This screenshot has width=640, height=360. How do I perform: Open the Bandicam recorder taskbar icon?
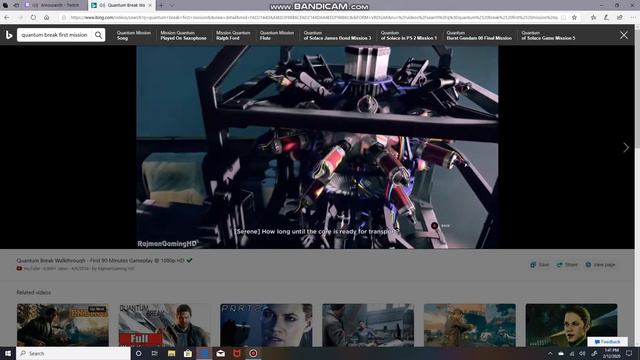pyautogui.click(x=253, y=353)
